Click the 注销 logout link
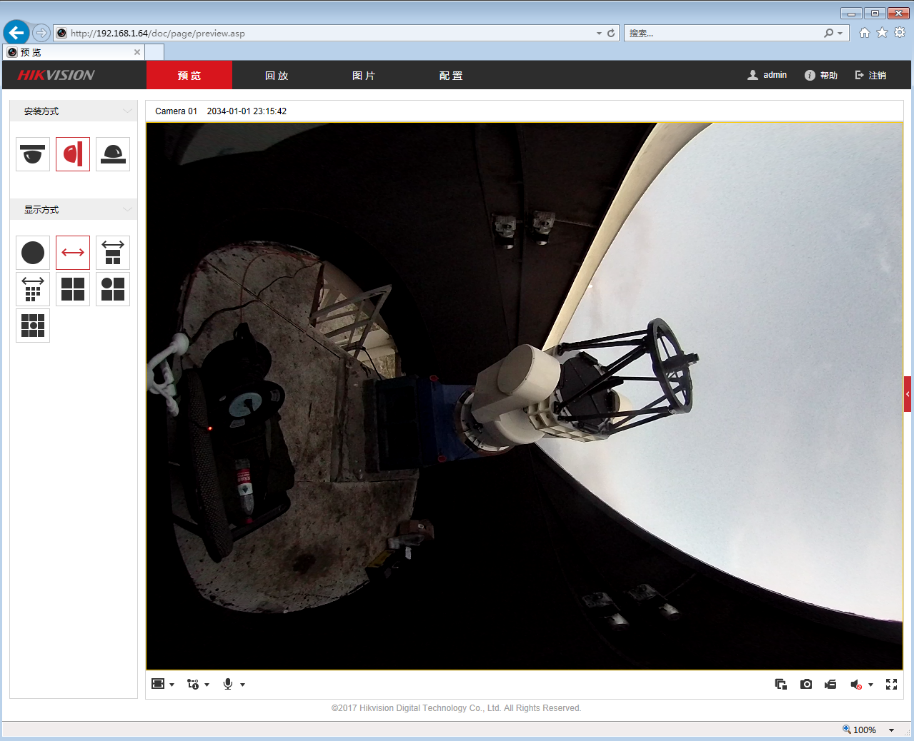Viewport: 914px width, 741px height. pos(870,75)
